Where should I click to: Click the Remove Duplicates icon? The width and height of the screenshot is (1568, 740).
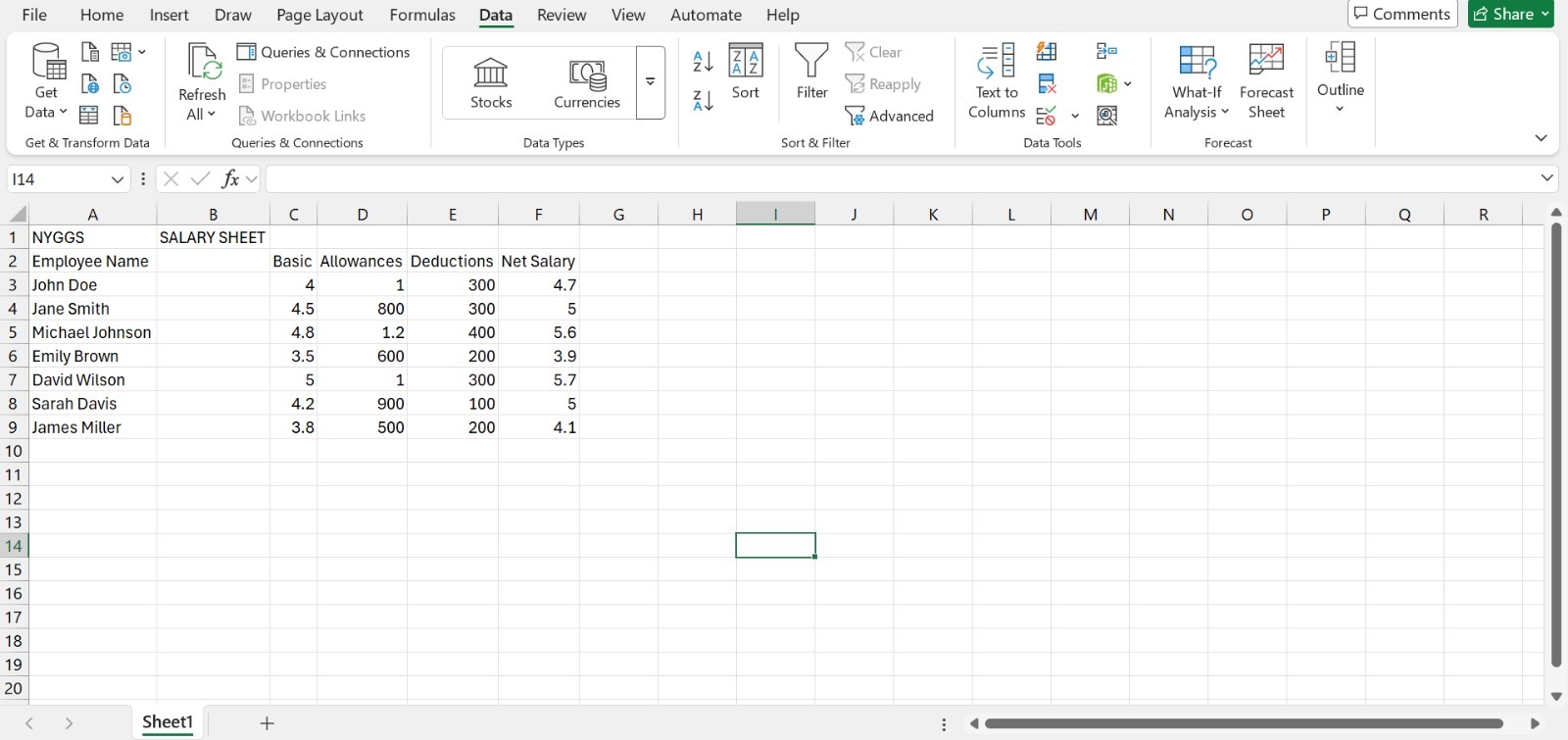click(1047, 83)
